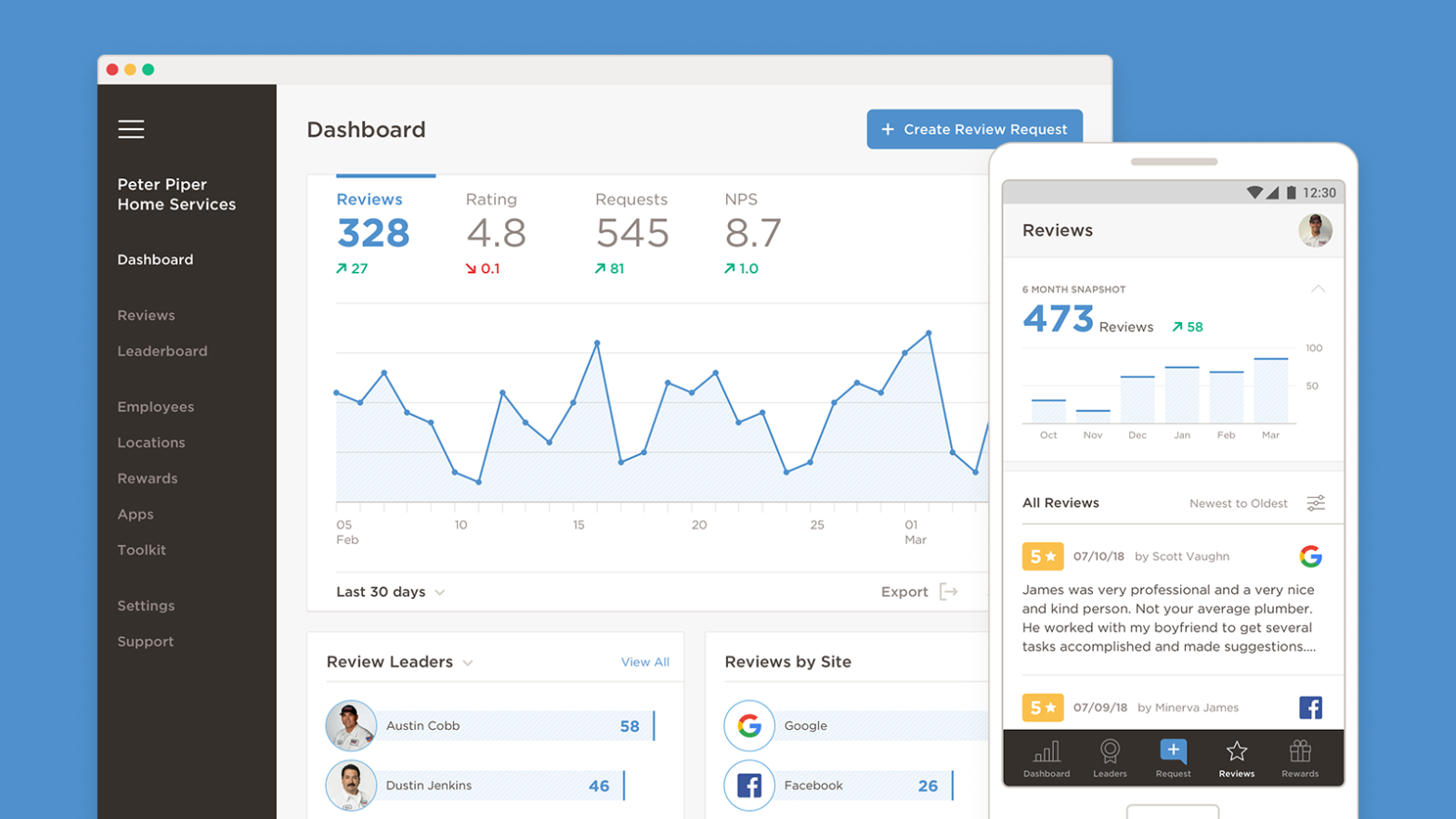The image size is (1456, 819).
Task: Tap the Rewards gift icon
Action: pyautogui.click(x=1299, y=751)
